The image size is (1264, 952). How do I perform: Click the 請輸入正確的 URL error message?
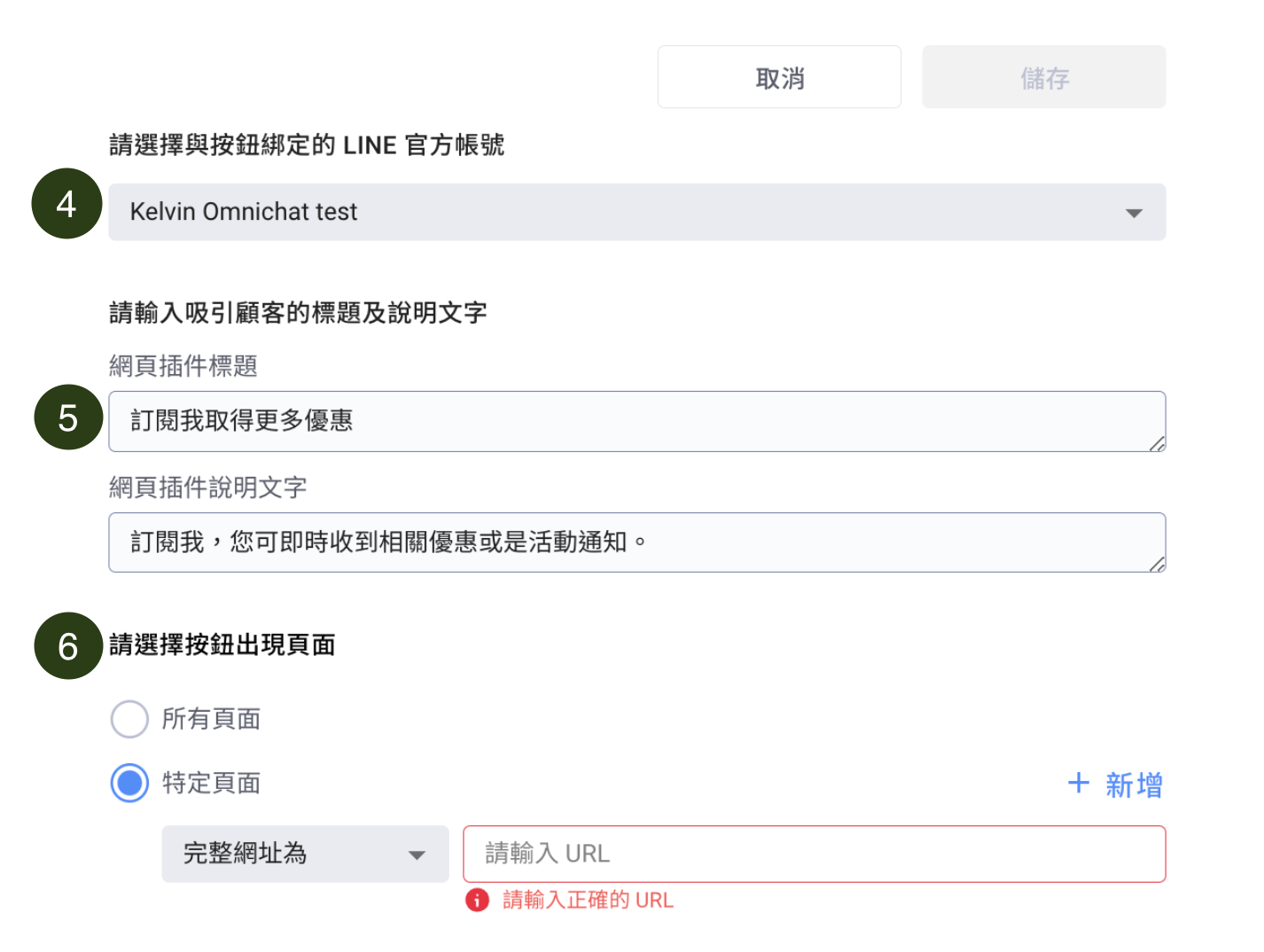point(588,900)
